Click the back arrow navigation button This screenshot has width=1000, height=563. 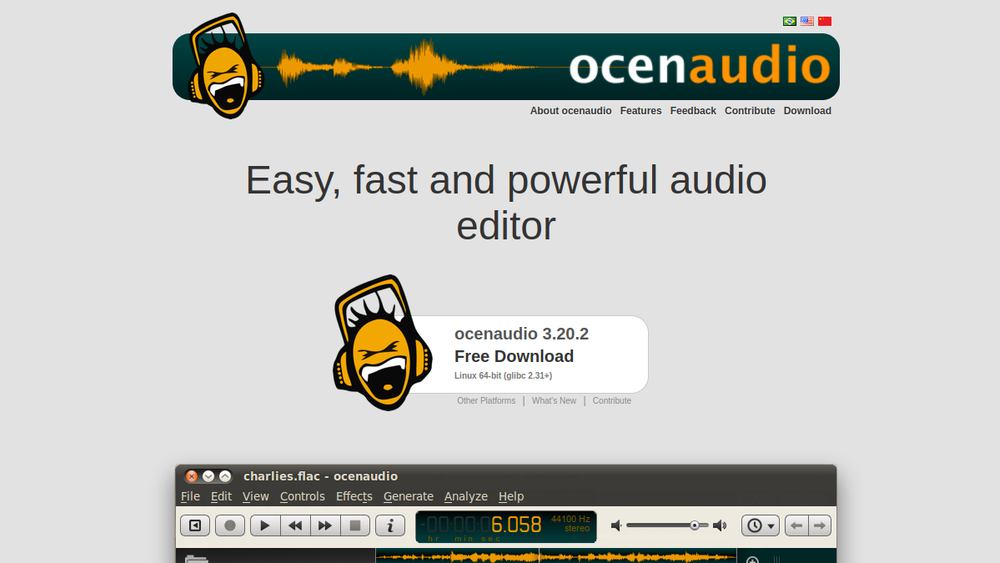tap(797, 525)
